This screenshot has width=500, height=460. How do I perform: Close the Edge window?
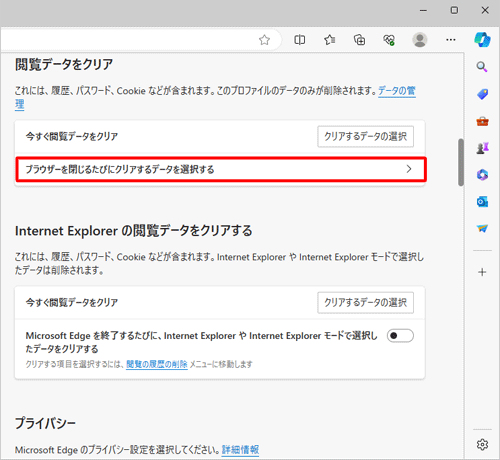[485, 10]
